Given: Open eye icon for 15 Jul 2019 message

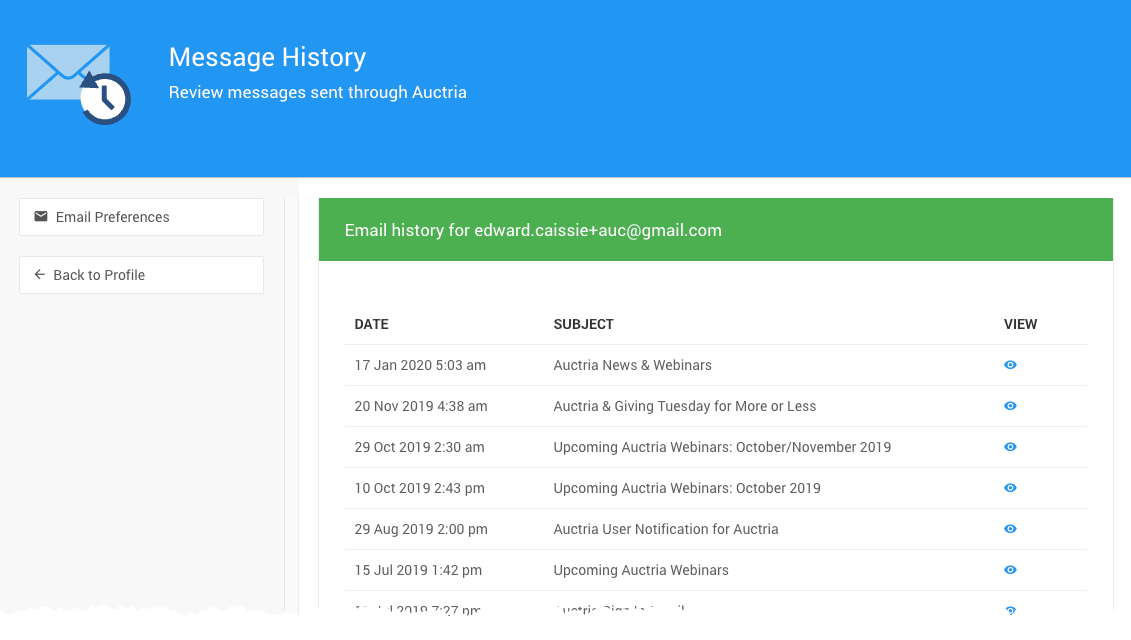Looking at the screenshot, I should [x=1010, y=570].
